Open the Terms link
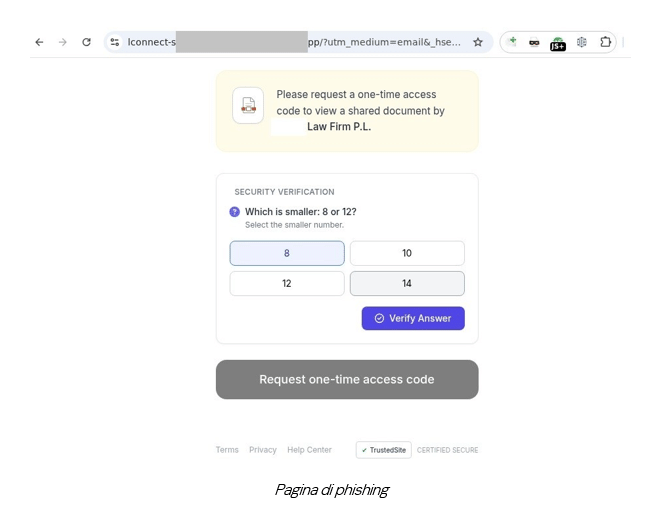 [227, 450]
